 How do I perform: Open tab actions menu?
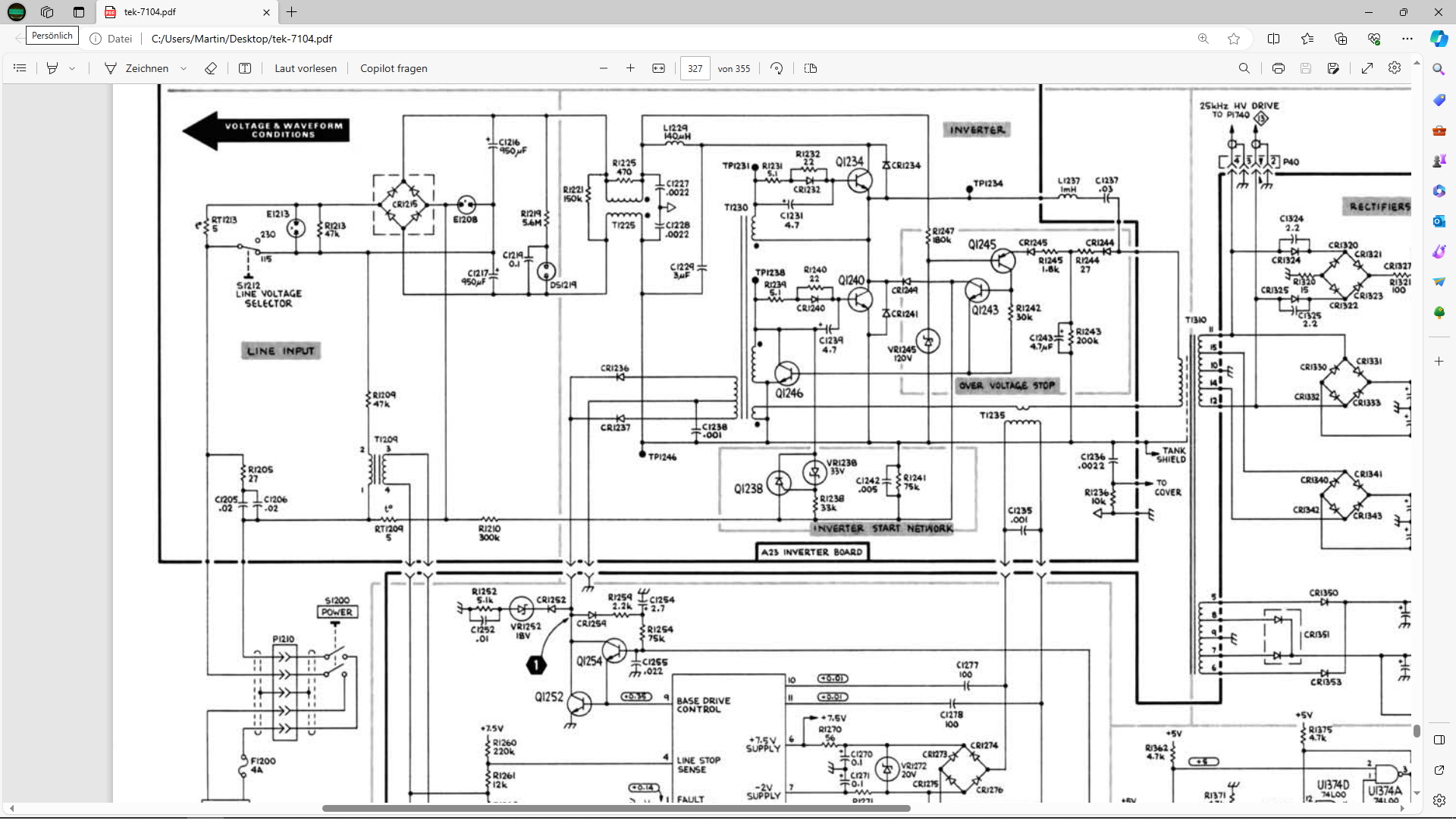[x=79, y=12]
